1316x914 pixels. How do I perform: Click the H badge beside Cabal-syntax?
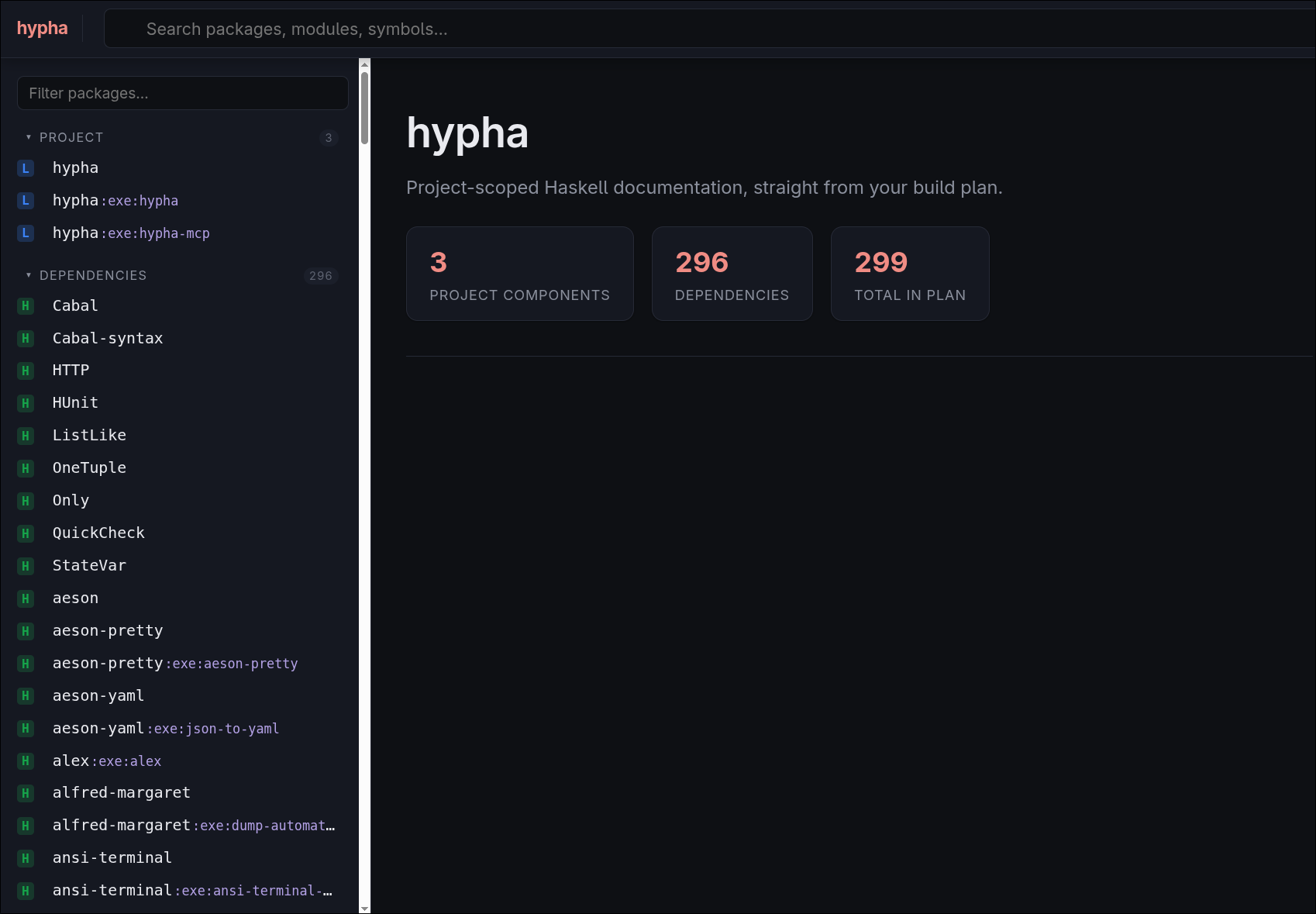(26, 339)
